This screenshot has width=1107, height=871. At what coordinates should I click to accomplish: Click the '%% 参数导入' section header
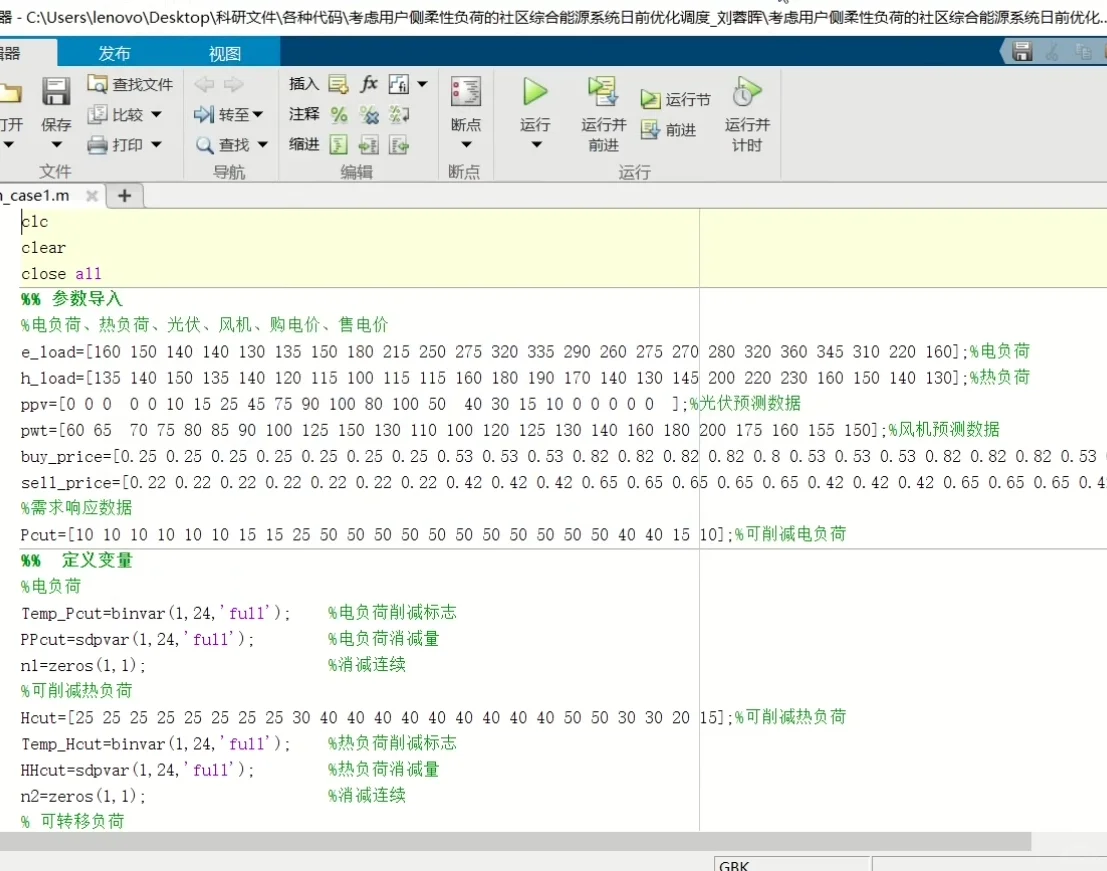point(72,299)
